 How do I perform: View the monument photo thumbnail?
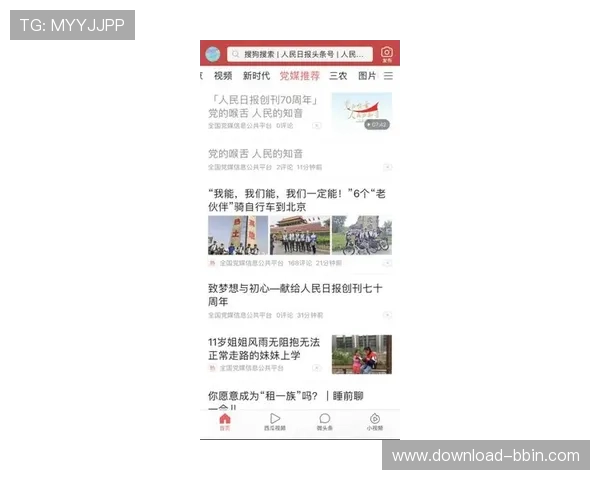tap(238, 235)
